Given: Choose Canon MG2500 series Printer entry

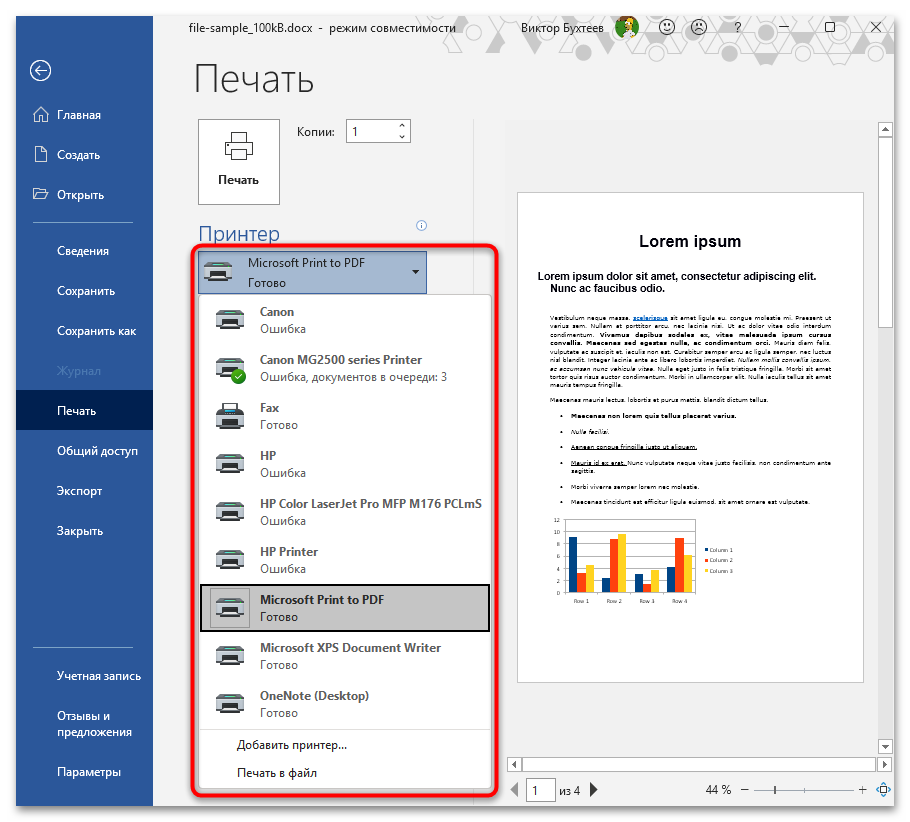Looking at the screenshot, I should pos(345,368).
